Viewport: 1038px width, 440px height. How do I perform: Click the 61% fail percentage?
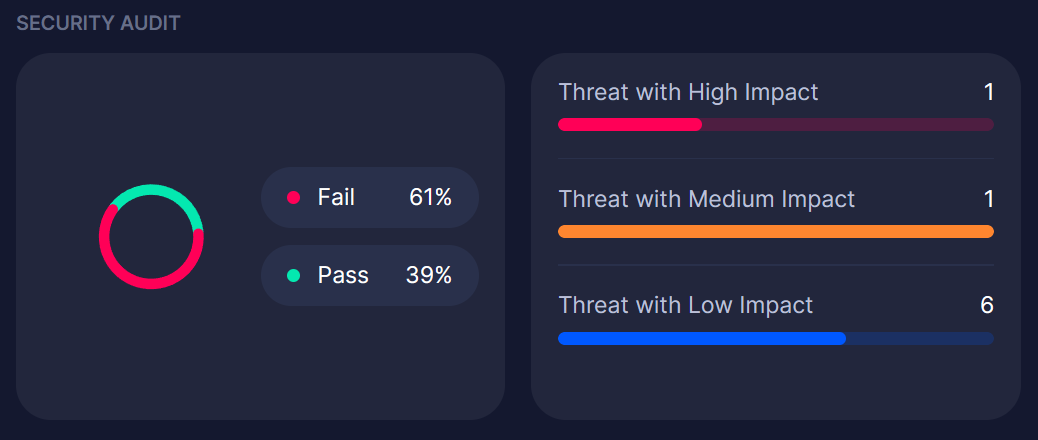(x=430, y=198)
